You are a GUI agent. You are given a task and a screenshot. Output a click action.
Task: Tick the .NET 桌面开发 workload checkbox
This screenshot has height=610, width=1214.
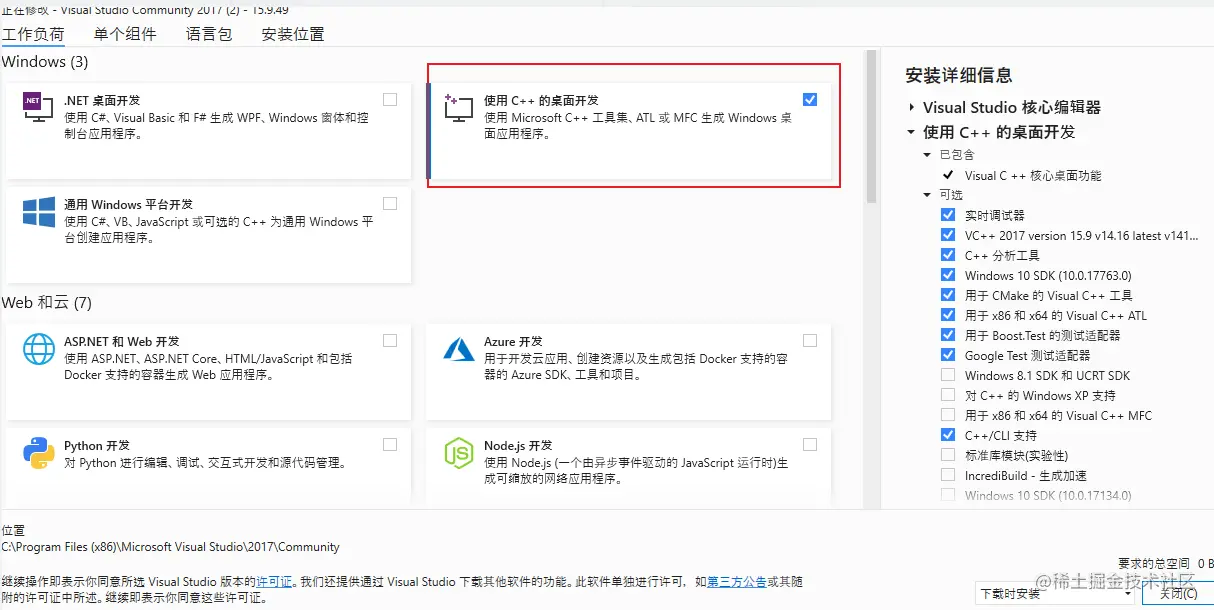point(390,99)
